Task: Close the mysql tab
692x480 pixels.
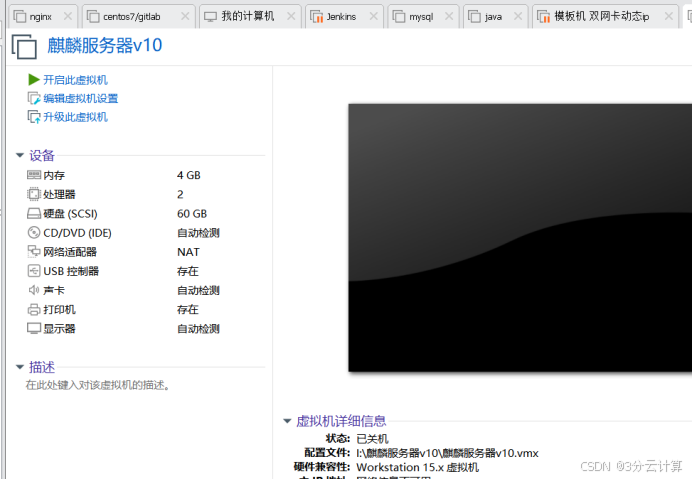Action: 449,16
